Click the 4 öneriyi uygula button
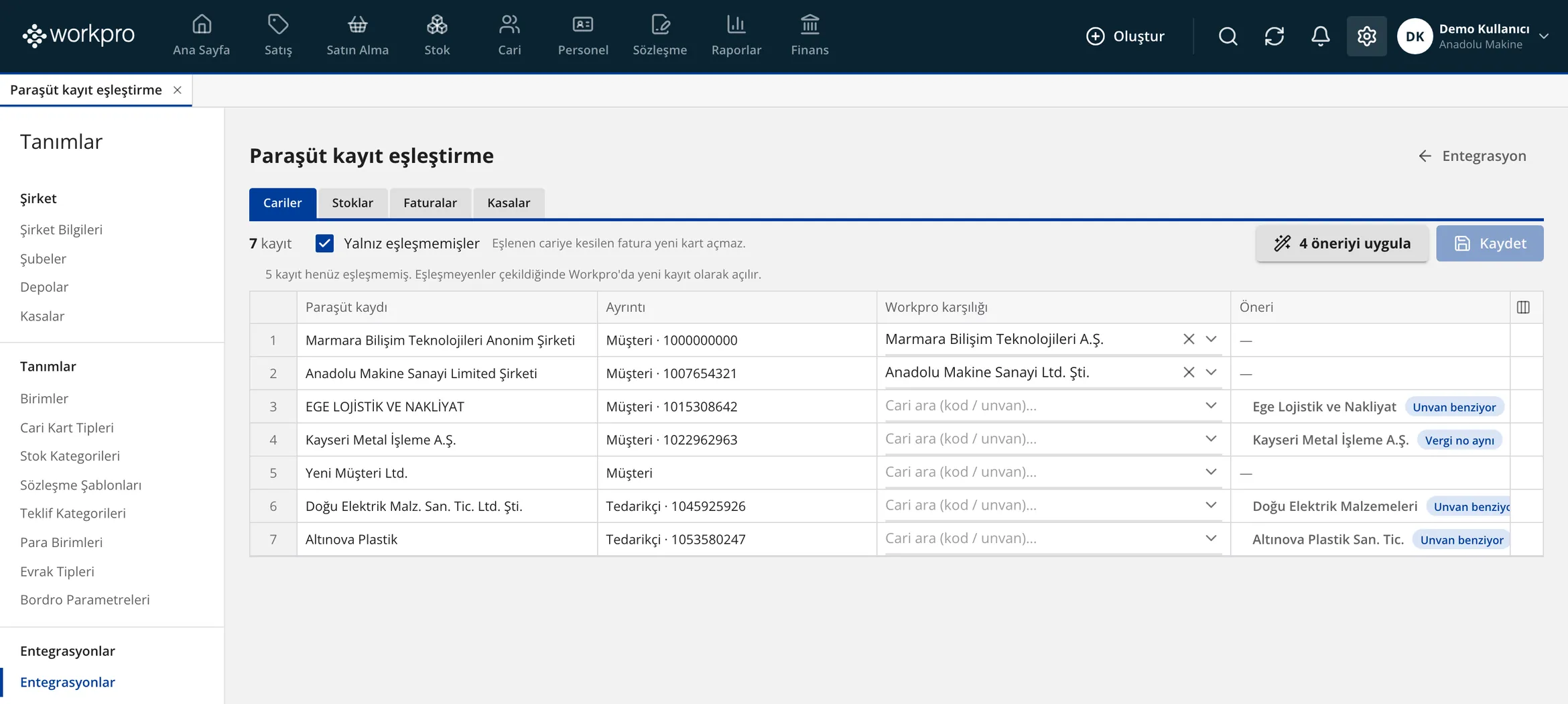This screenshot has height=704, width=1568. click(1342, 243)
